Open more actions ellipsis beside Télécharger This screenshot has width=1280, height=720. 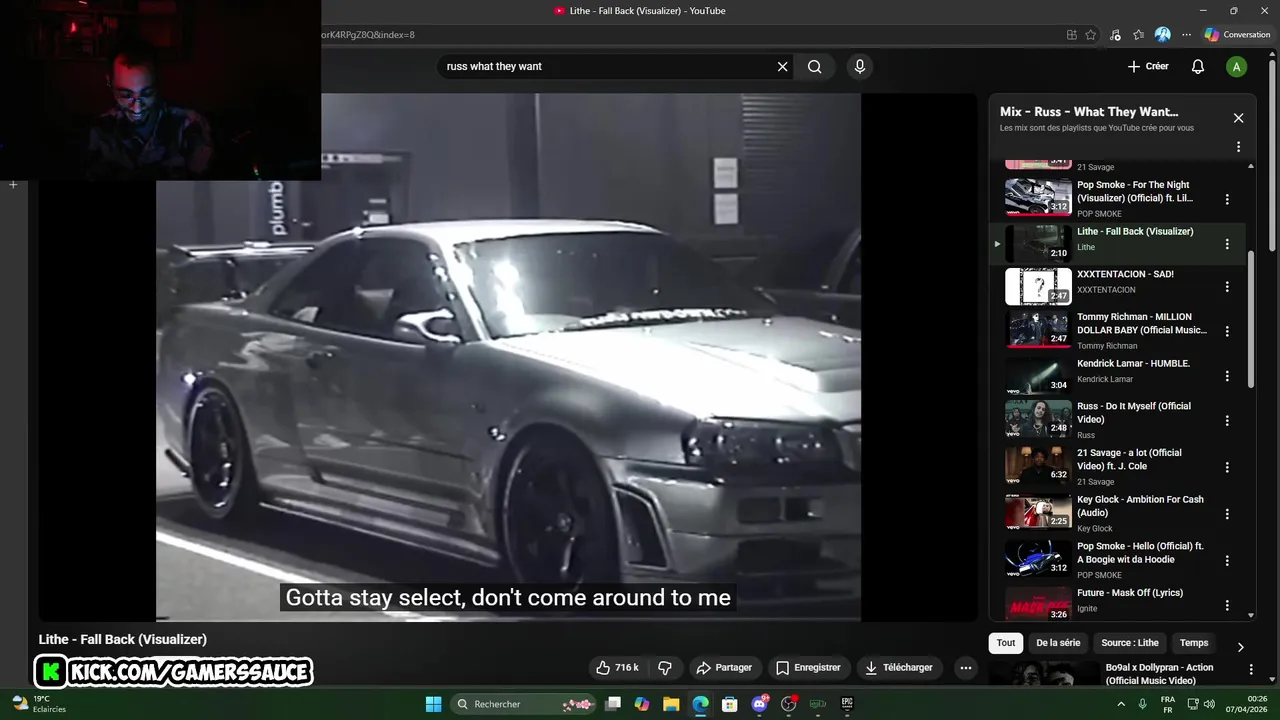coord(965,668)
